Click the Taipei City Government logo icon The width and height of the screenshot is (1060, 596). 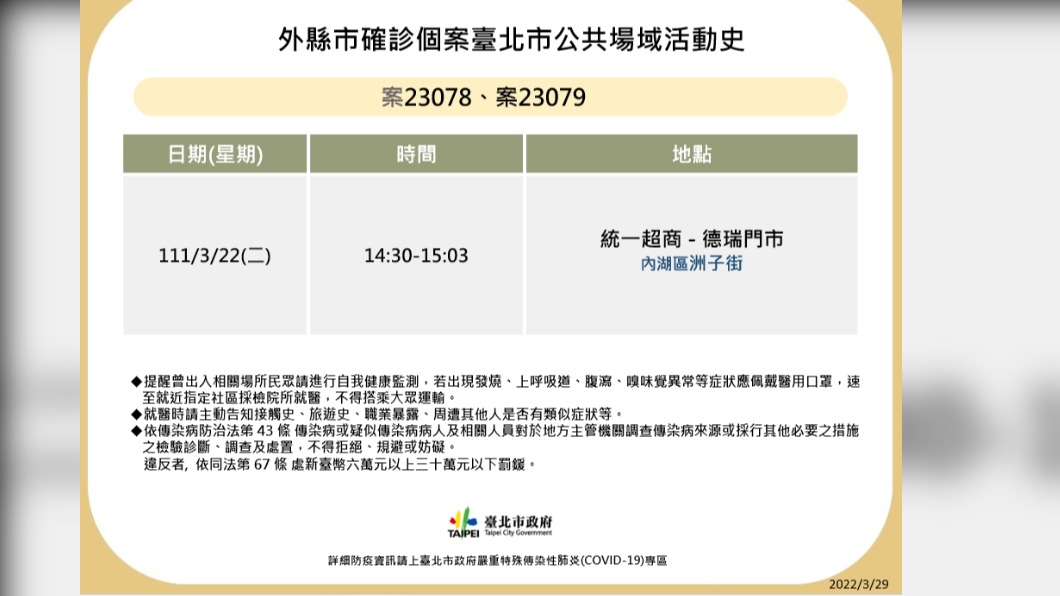[x=463, y=523]
